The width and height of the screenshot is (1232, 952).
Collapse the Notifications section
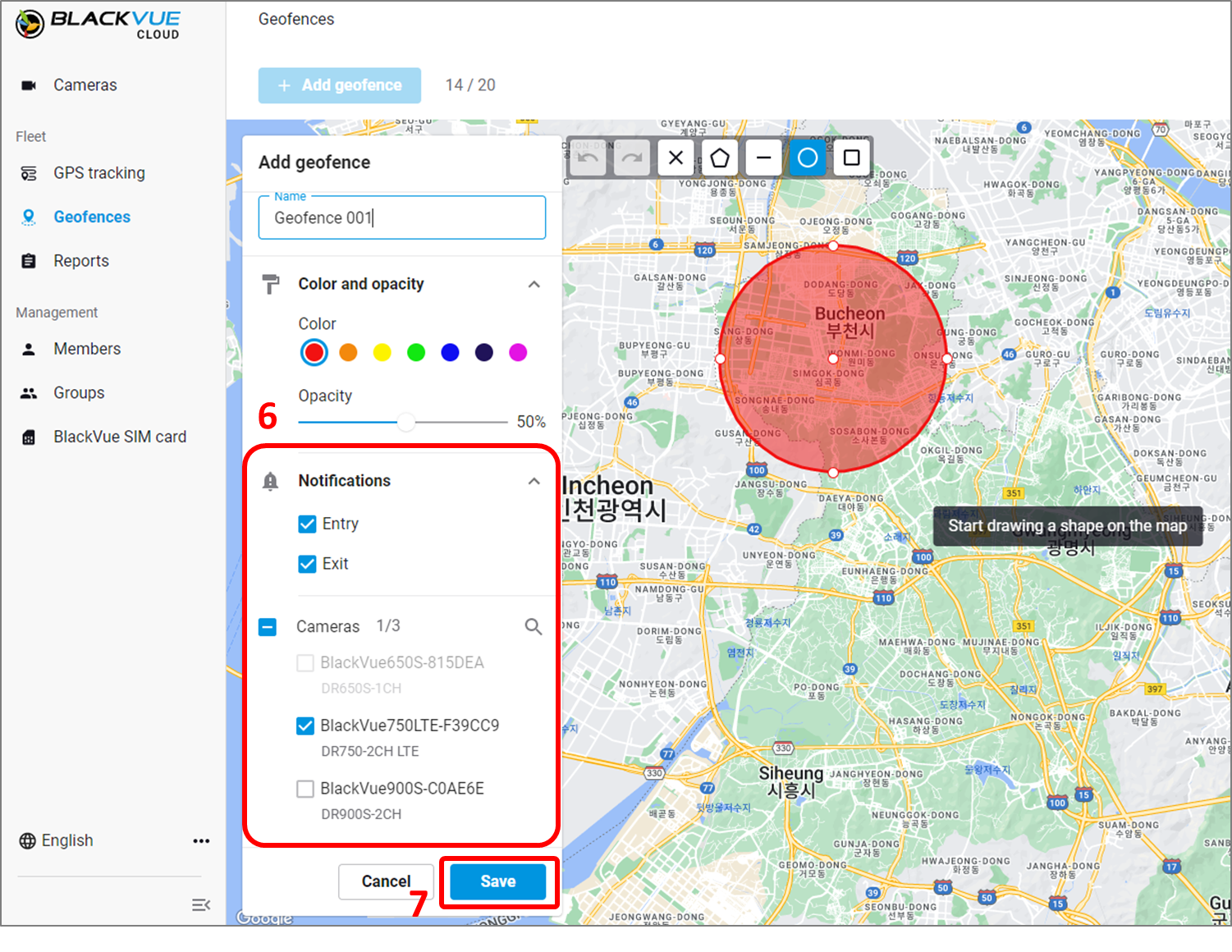(534, 481)
